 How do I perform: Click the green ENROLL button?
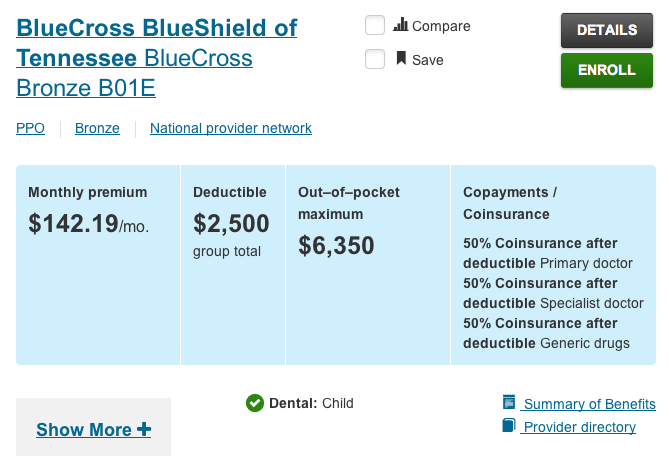607,70
